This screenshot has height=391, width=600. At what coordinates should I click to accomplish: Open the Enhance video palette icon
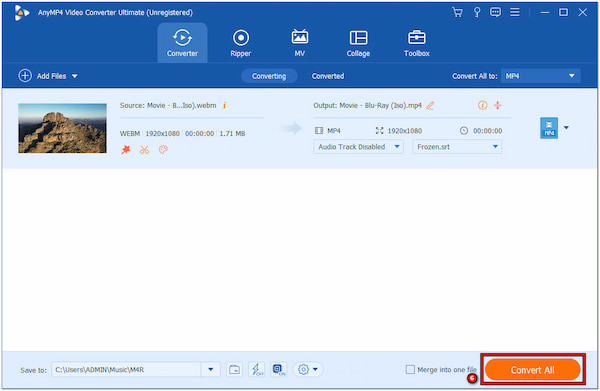pyautogui.click(x=163, y=150)
